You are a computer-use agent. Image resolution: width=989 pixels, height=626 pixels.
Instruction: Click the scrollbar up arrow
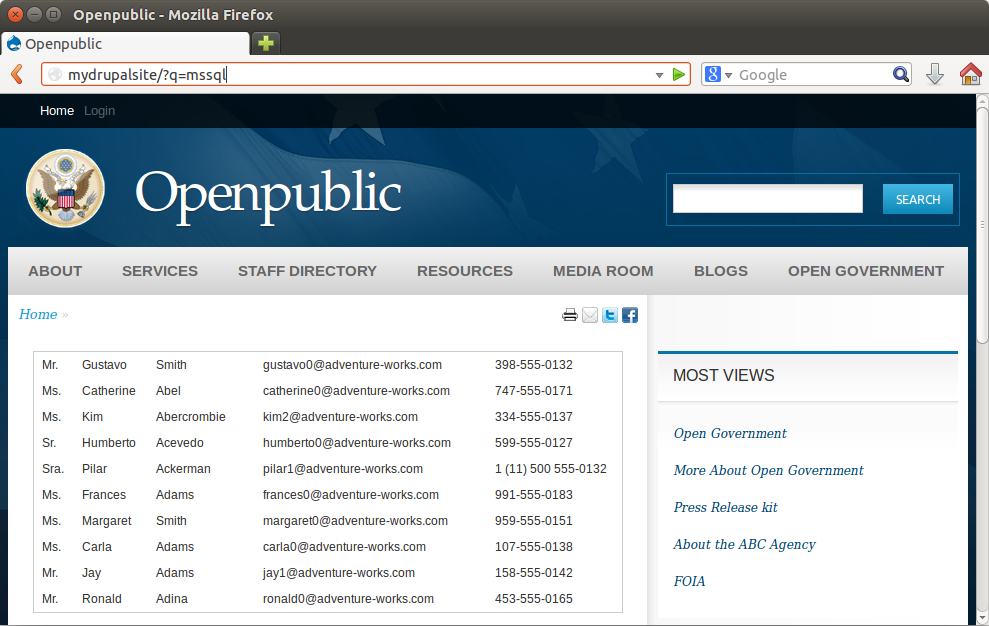pyautogui.click(x=982, y=100)
